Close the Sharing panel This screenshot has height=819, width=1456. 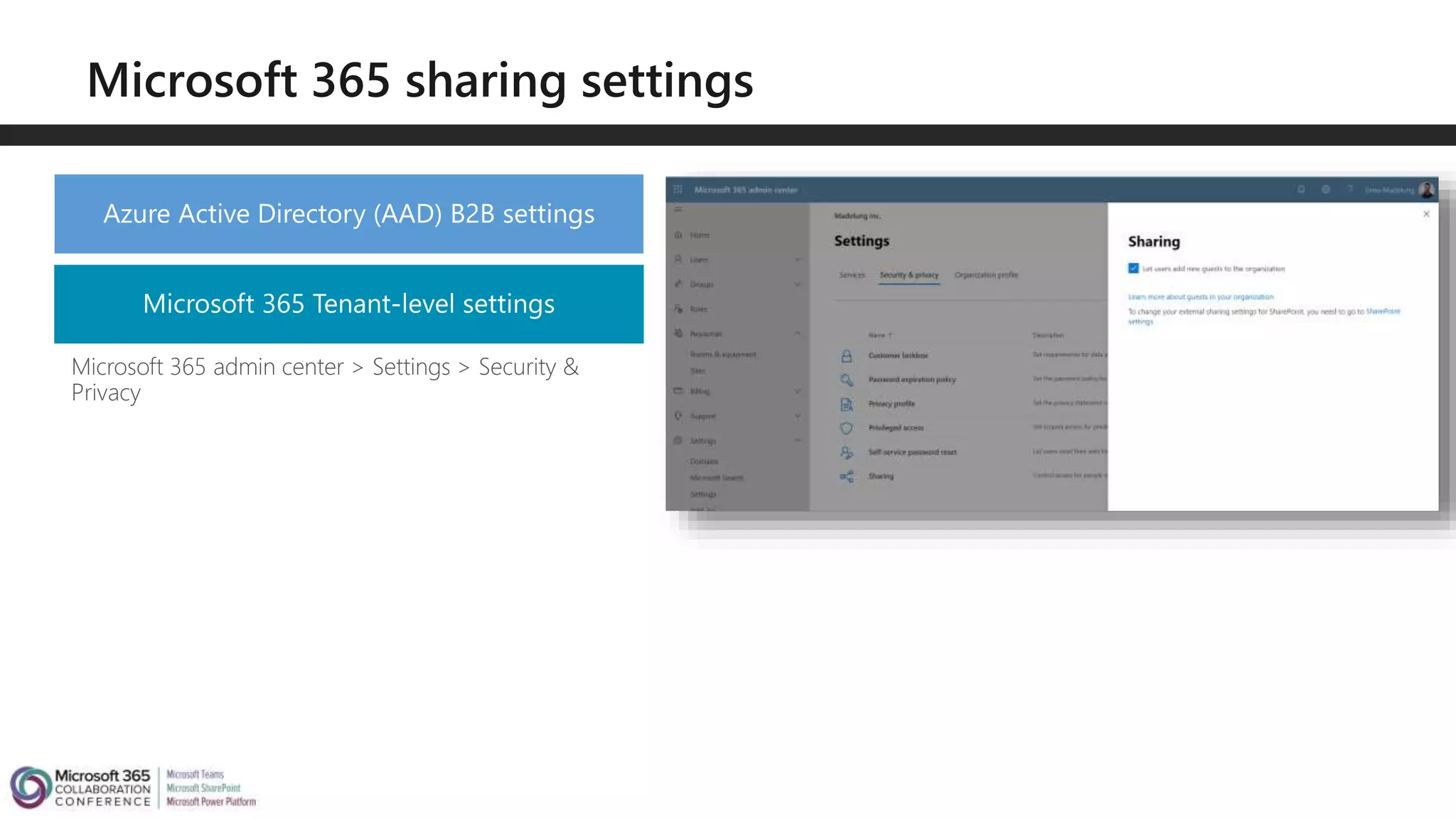click(1426, 214)
